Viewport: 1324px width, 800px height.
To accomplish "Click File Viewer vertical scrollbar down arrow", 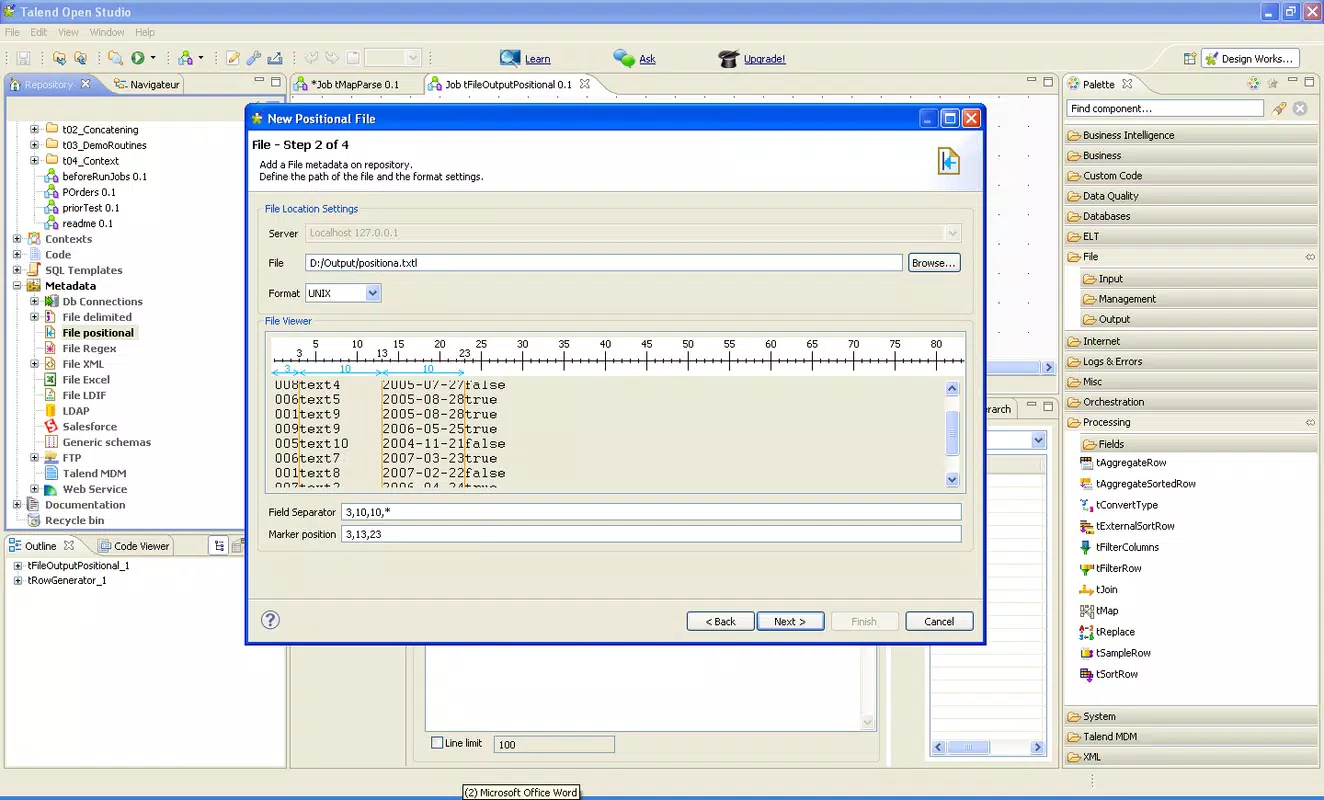I will pos(952,480).
